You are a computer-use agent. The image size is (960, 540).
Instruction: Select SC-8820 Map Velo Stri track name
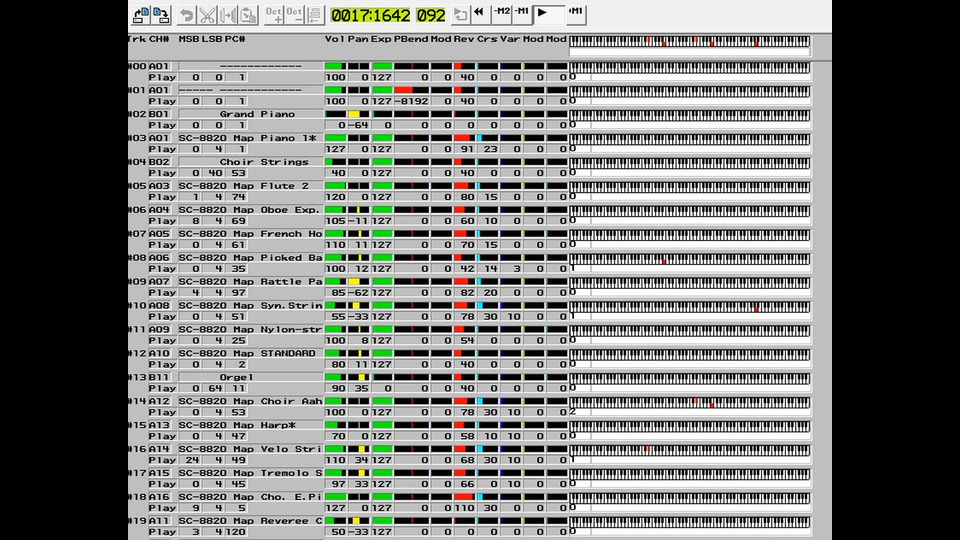pyautogui.click(x=251, y=449)
